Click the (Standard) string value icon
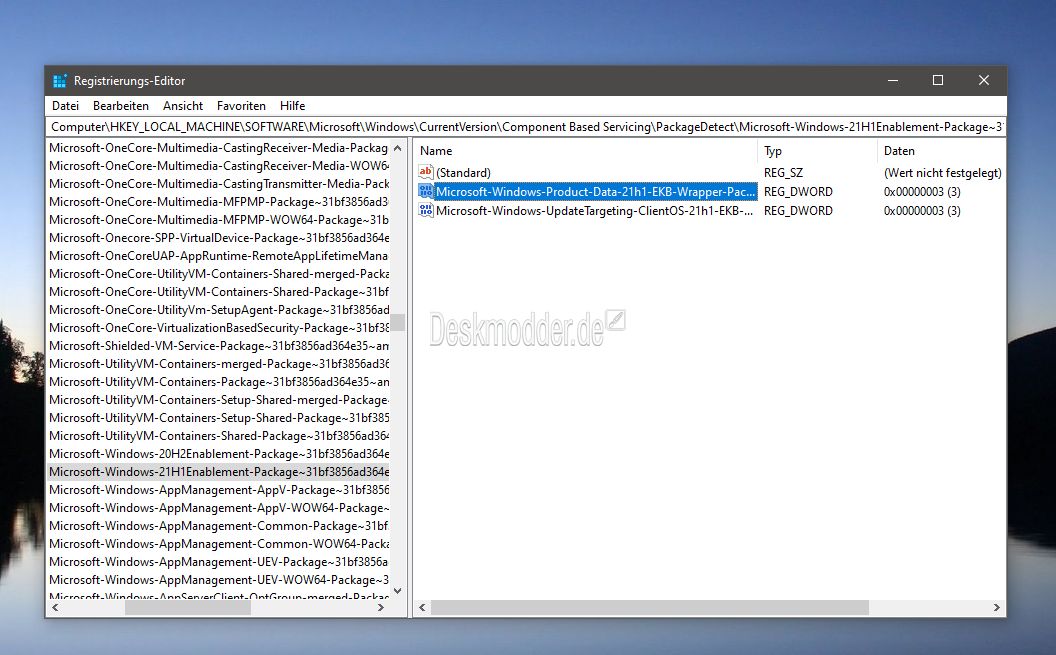The width and height of the screenshot is (1056, 655). (x=426, y=172)
